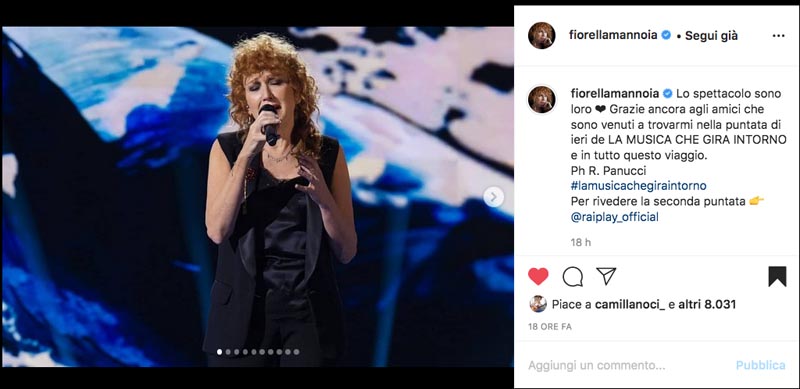The height and width of the screenshot is (389, 800).
Task: Open fiorellamannoia's header profile picture
Action: click(x=541, y=36)
